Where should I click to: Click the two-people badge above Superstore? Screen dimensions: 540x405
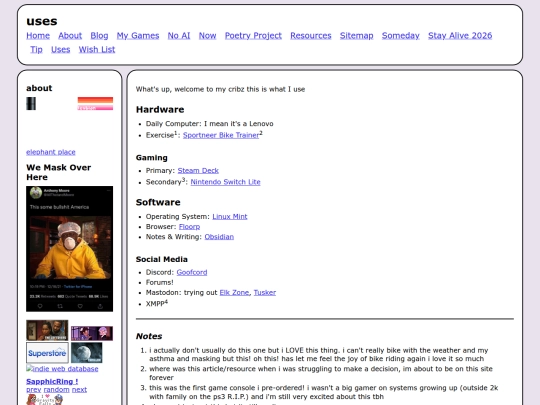(x=47, y=330)
